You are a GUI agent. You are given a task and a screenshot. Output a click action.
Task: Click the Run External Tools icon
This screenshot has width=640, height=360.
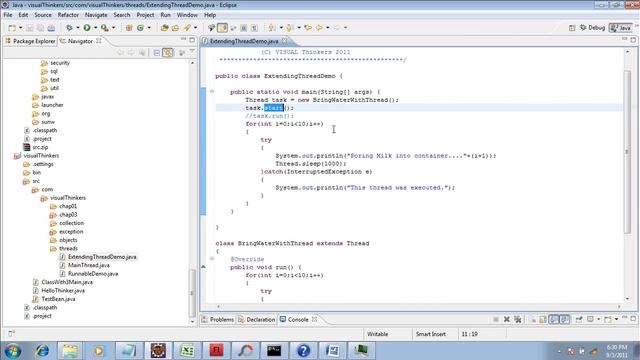105,28
